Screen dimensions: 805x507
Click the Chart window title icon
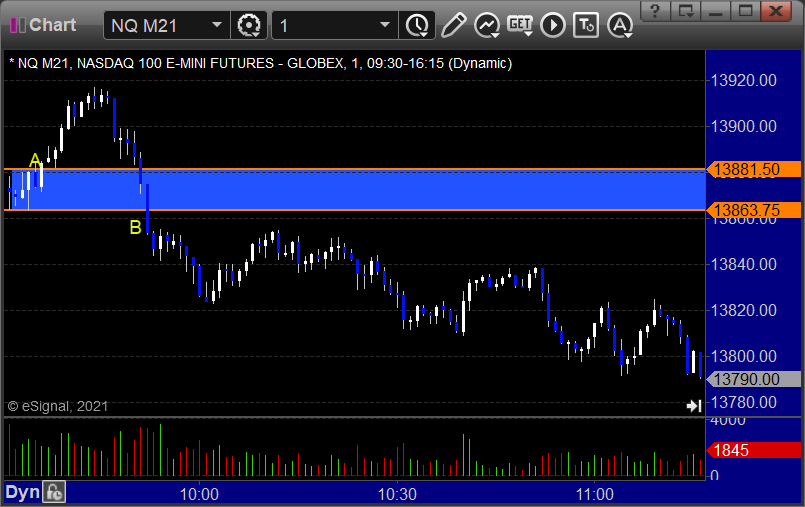(x=18, y=25)
